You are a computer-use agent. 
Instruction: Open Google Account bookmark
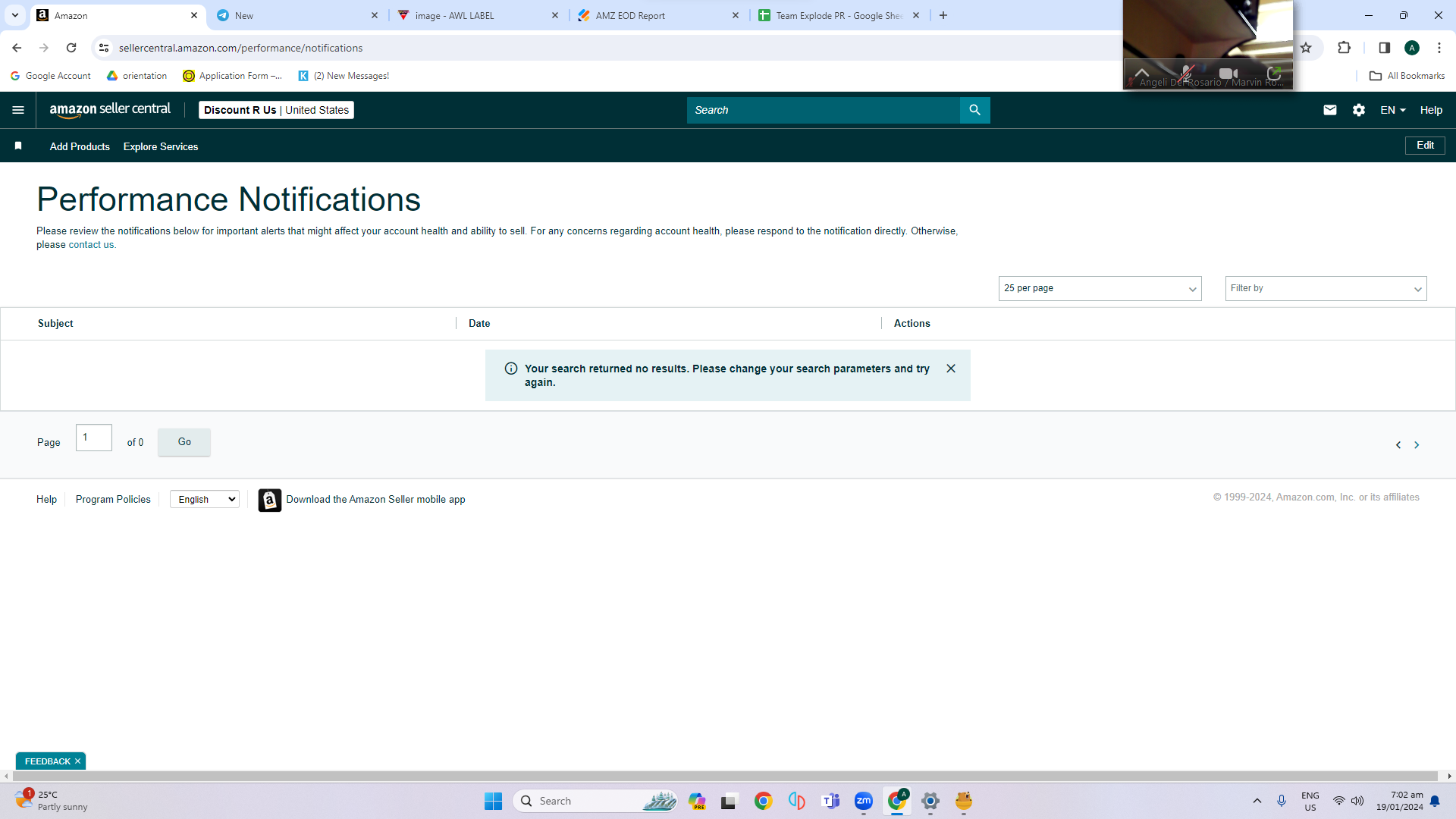50,76
